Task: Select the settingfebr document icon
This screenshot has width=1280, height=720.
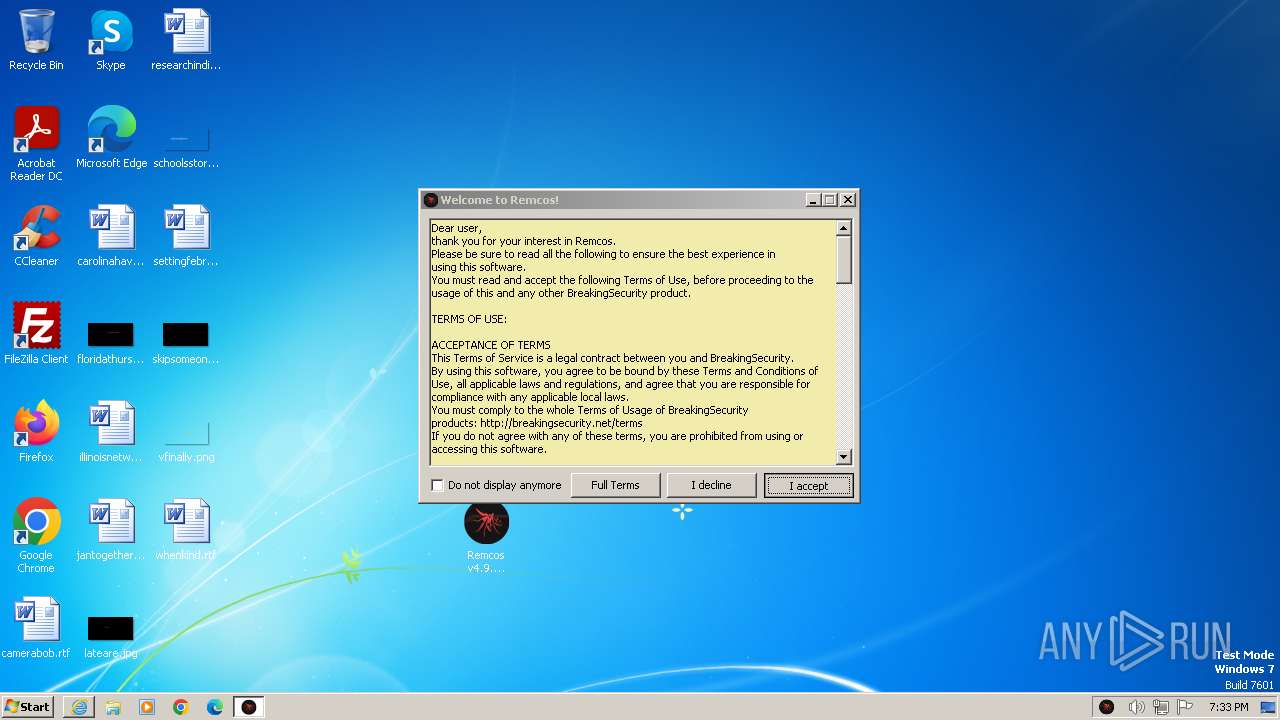Action: coord(186,236)
